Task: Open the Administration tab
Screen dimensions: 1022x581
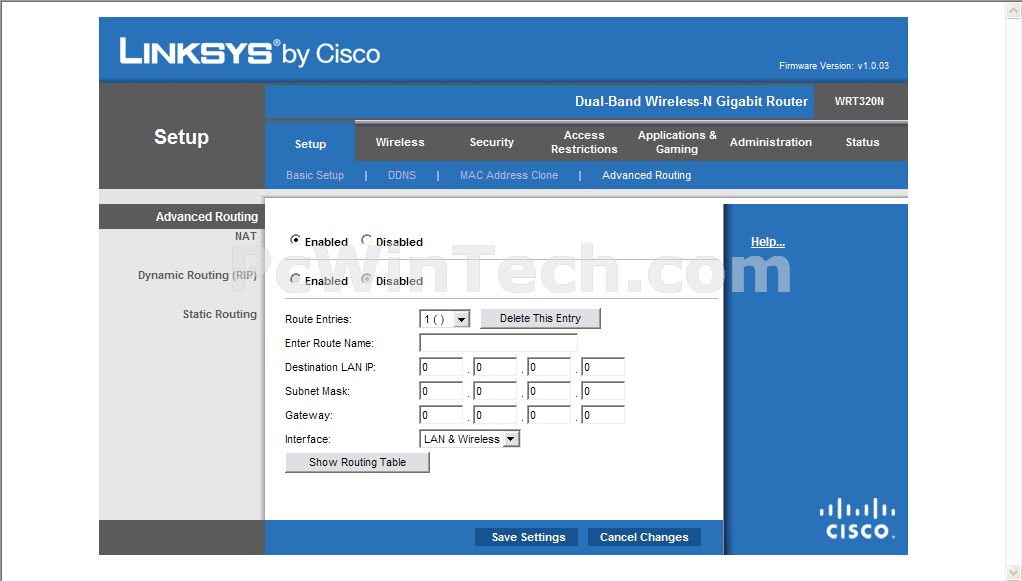Action: [770, 142]
